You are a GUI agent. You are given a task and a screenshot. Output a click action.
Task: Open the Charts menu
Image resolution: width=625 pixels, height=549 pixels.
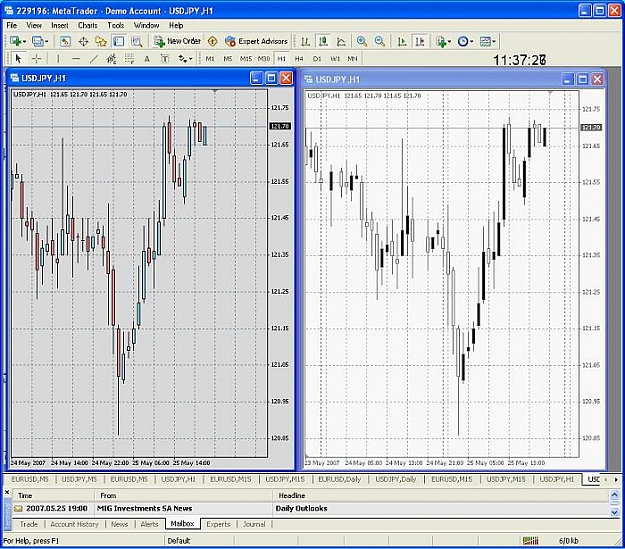[87, 25]
